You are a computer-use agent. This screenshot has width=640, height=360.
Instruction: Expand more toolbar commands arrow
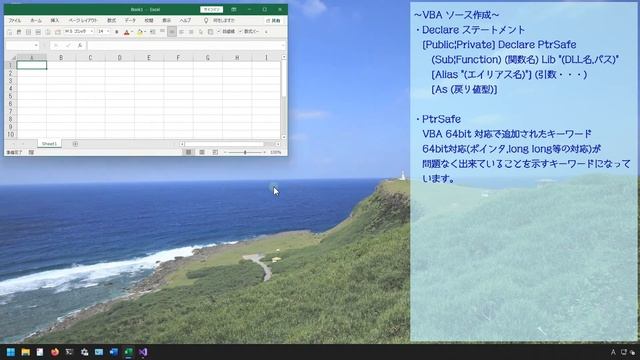(267, 32)
